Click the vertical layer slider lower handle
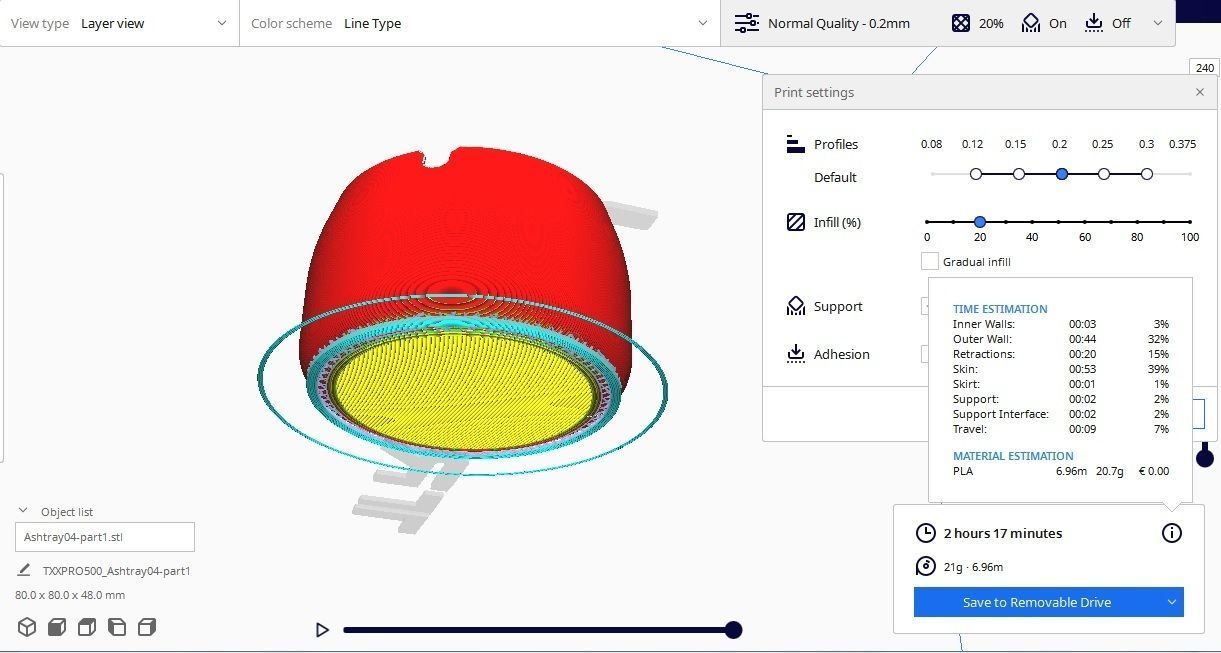This screenshot has height=653, width=1221. click(x=1205, y=458)
